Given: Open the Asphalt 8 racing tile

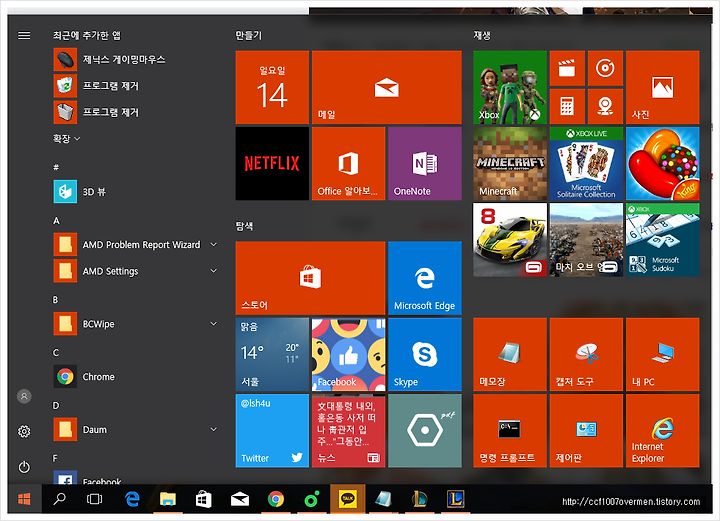Looking at the screenshot, I should click(x=510, y=240).
